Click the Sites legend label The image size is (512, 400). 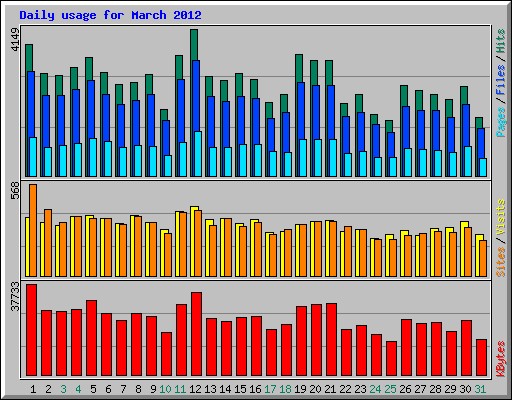click(x=501, y=262)
